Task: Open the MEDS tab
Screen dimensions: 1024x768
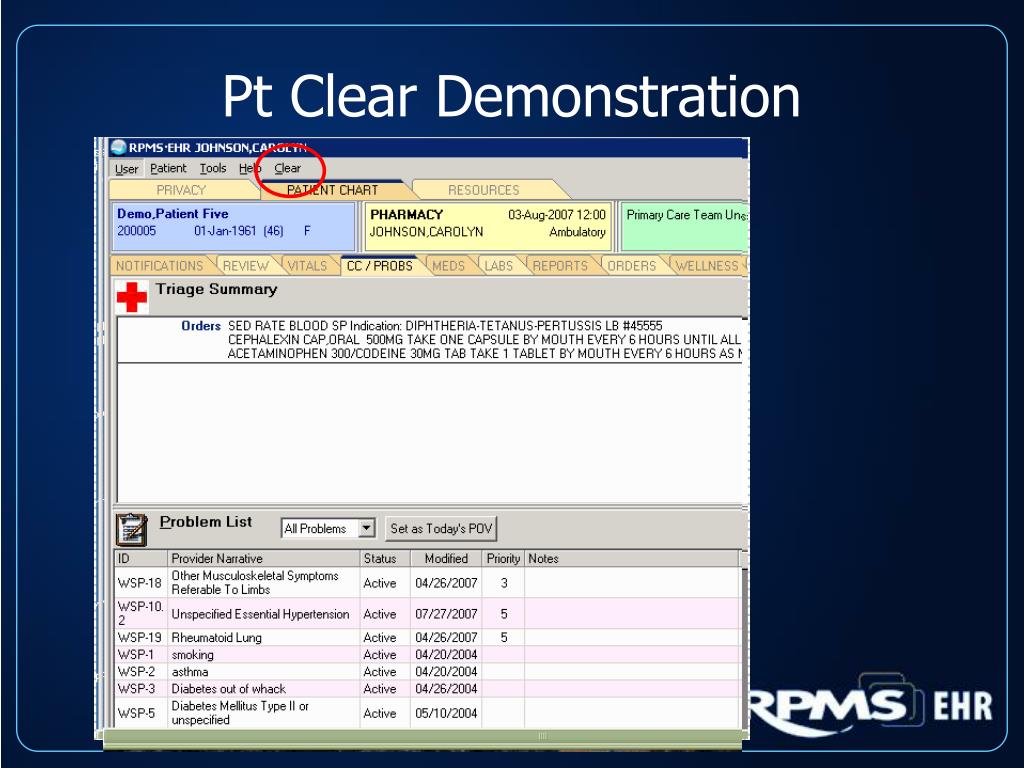Action: 448,266
